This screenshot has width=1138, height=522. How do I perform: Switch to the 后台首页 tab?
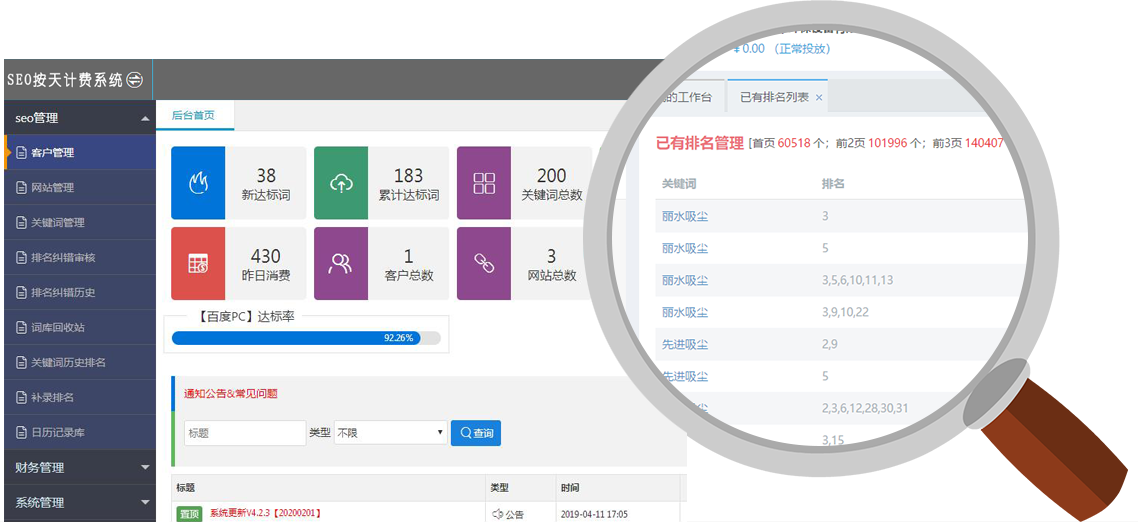click(193, 115)
